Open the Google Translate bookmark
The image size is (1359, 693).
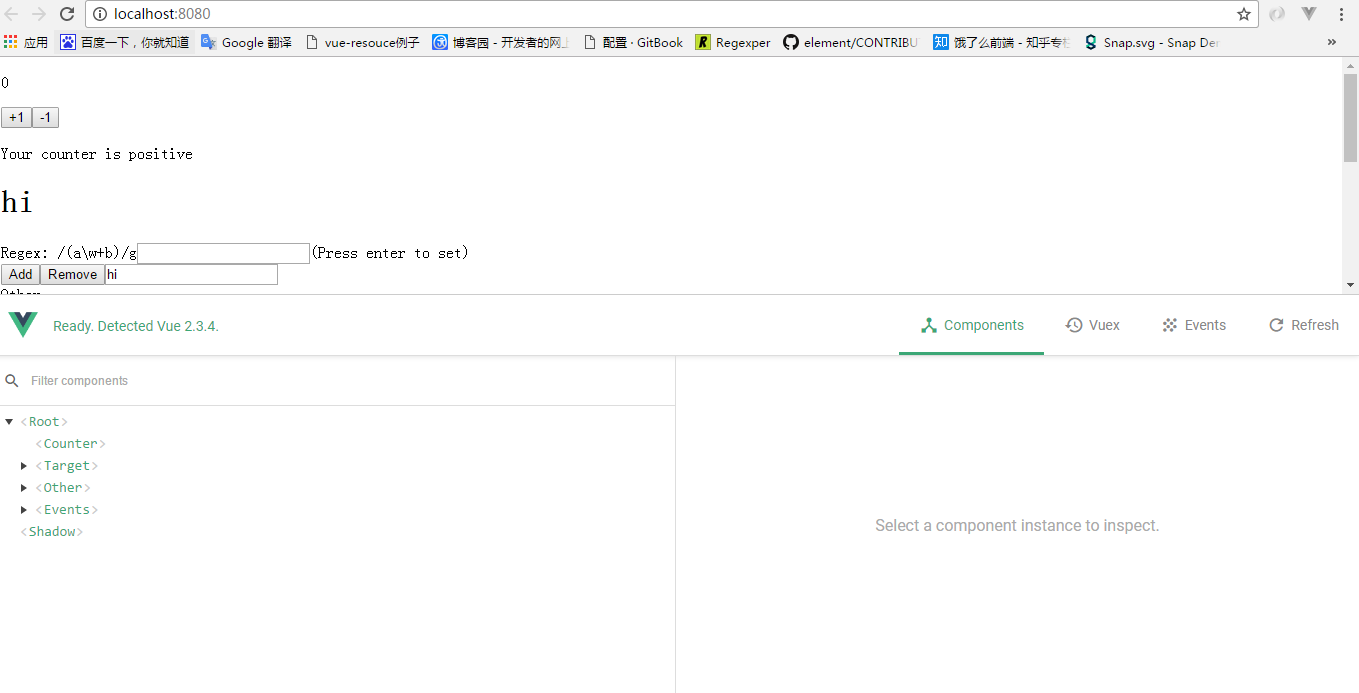pos(247,42)
